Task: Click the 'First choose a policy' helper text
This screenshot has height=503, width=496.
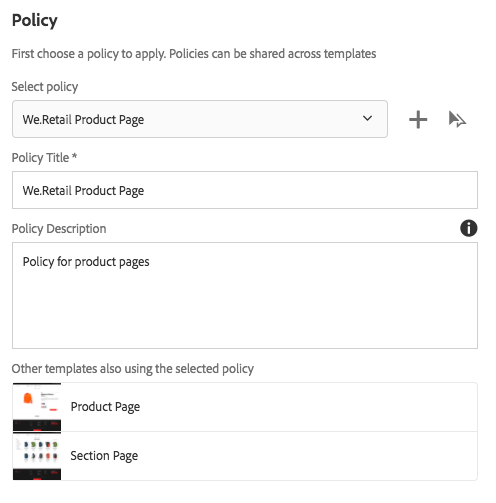Action: (x=194, y=54)
